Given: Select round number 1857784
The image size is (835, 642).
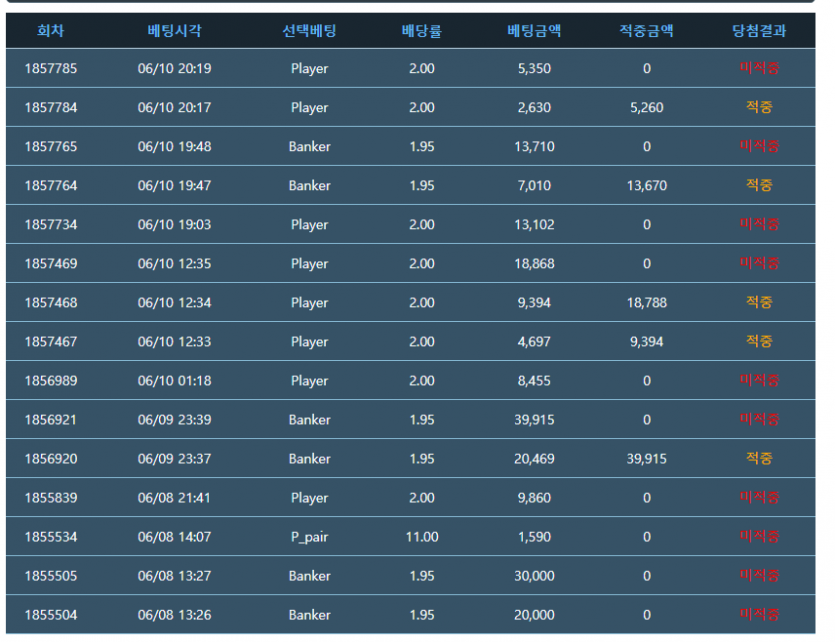Looking at the screenshot, I should (51, 108).
